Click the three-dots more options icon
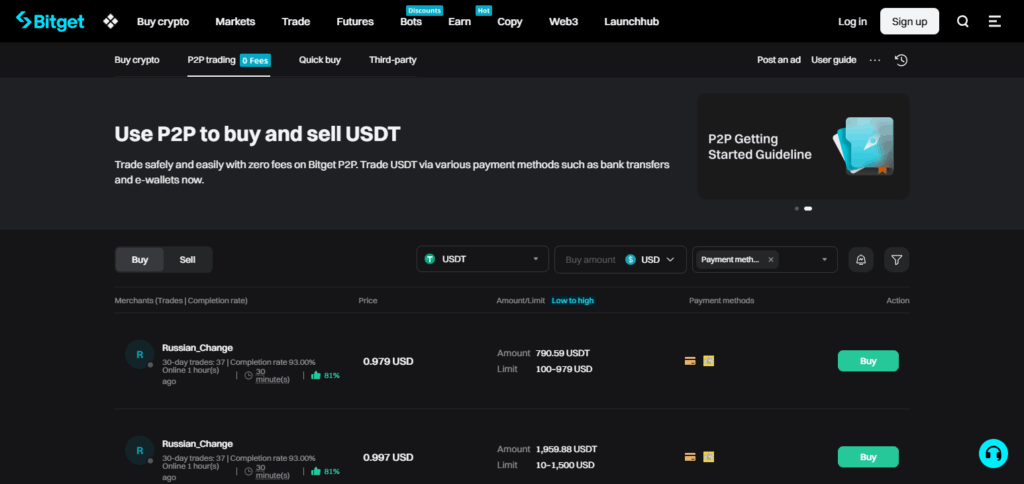The width and height of the screenshot is (1024, 484). coord(875,60)
